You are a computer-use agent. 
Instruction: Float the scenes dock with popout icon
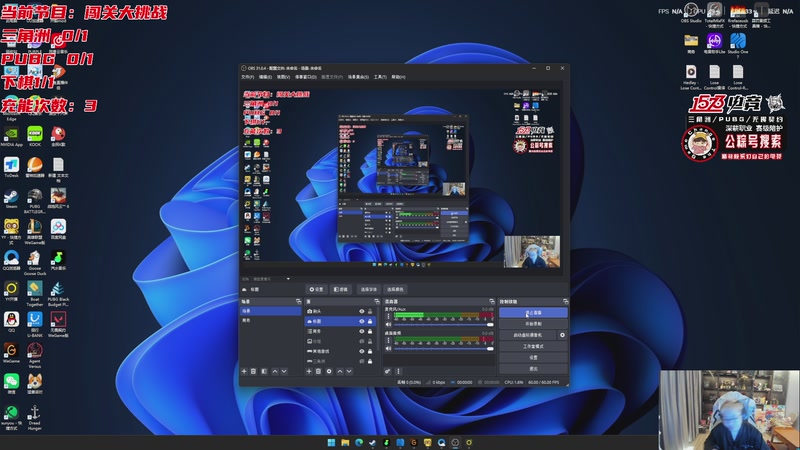pyautogui.click(x=298, y=302)
